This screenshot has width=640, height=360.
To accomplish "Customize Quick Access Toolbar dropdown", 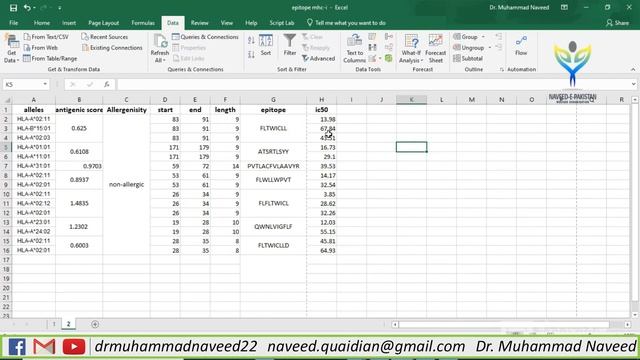I will [x=60, y=8].
